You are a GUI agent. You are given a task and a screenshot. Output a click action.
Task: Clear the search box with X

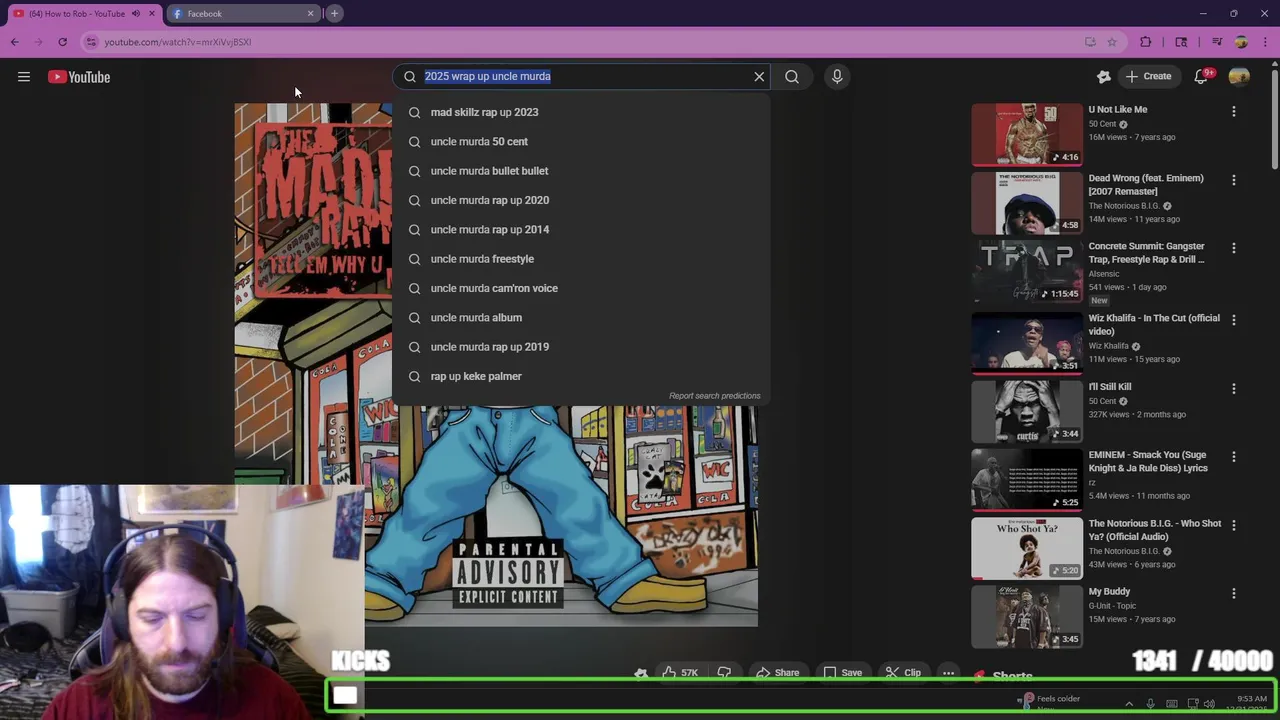click(759, 76)
